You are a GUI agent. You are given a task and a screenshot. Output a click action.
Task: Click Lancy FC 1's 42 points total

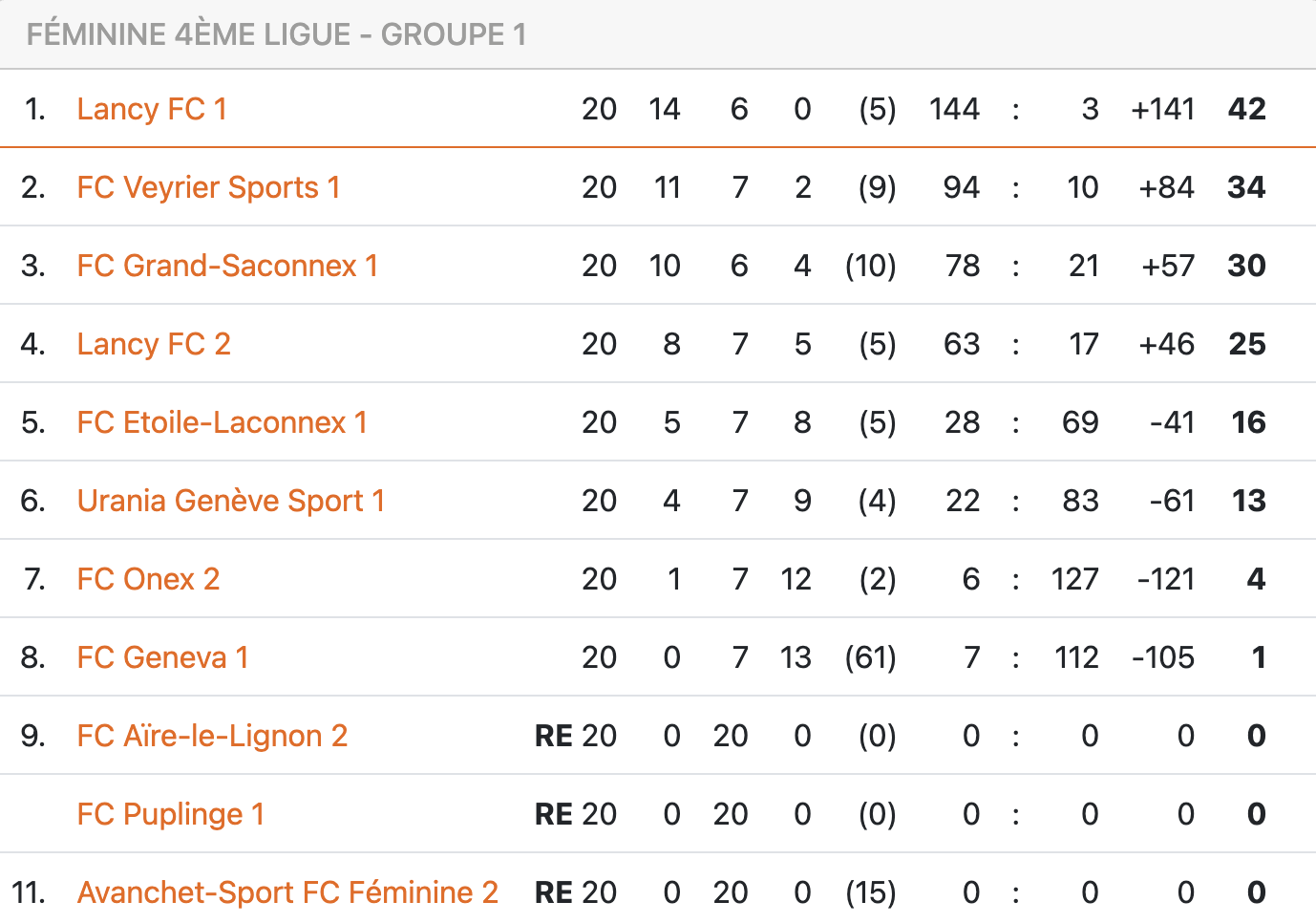click(x=1246, y=109)
